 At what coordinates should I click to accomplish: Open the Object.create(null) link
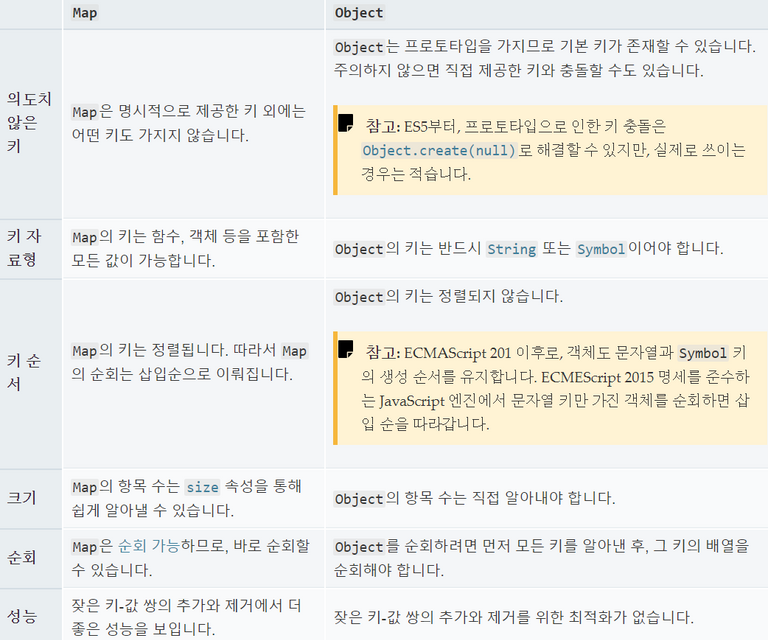[439, 150]
